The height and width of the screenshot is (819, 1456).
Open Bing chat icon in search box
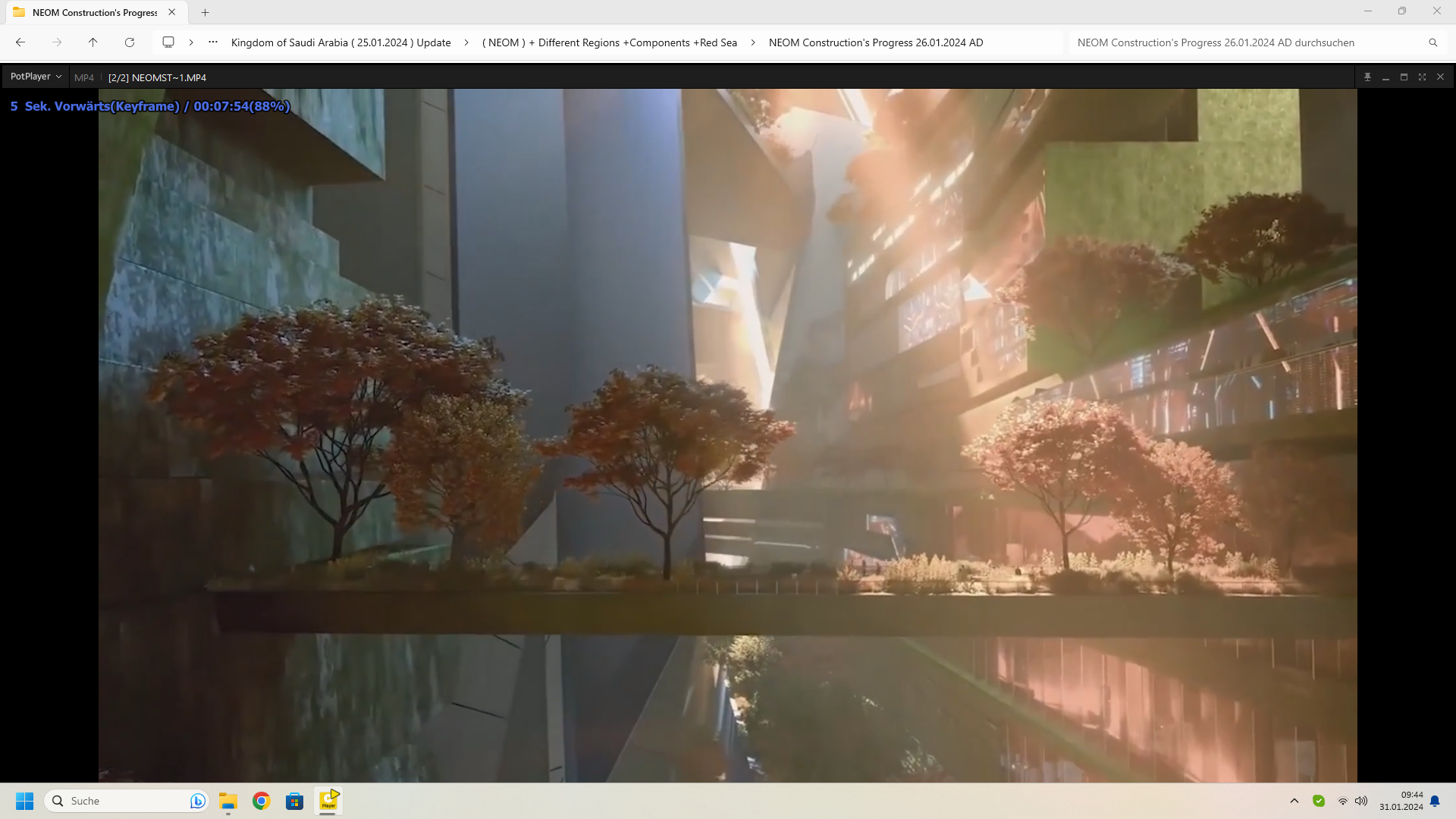(x=197, y=801)
